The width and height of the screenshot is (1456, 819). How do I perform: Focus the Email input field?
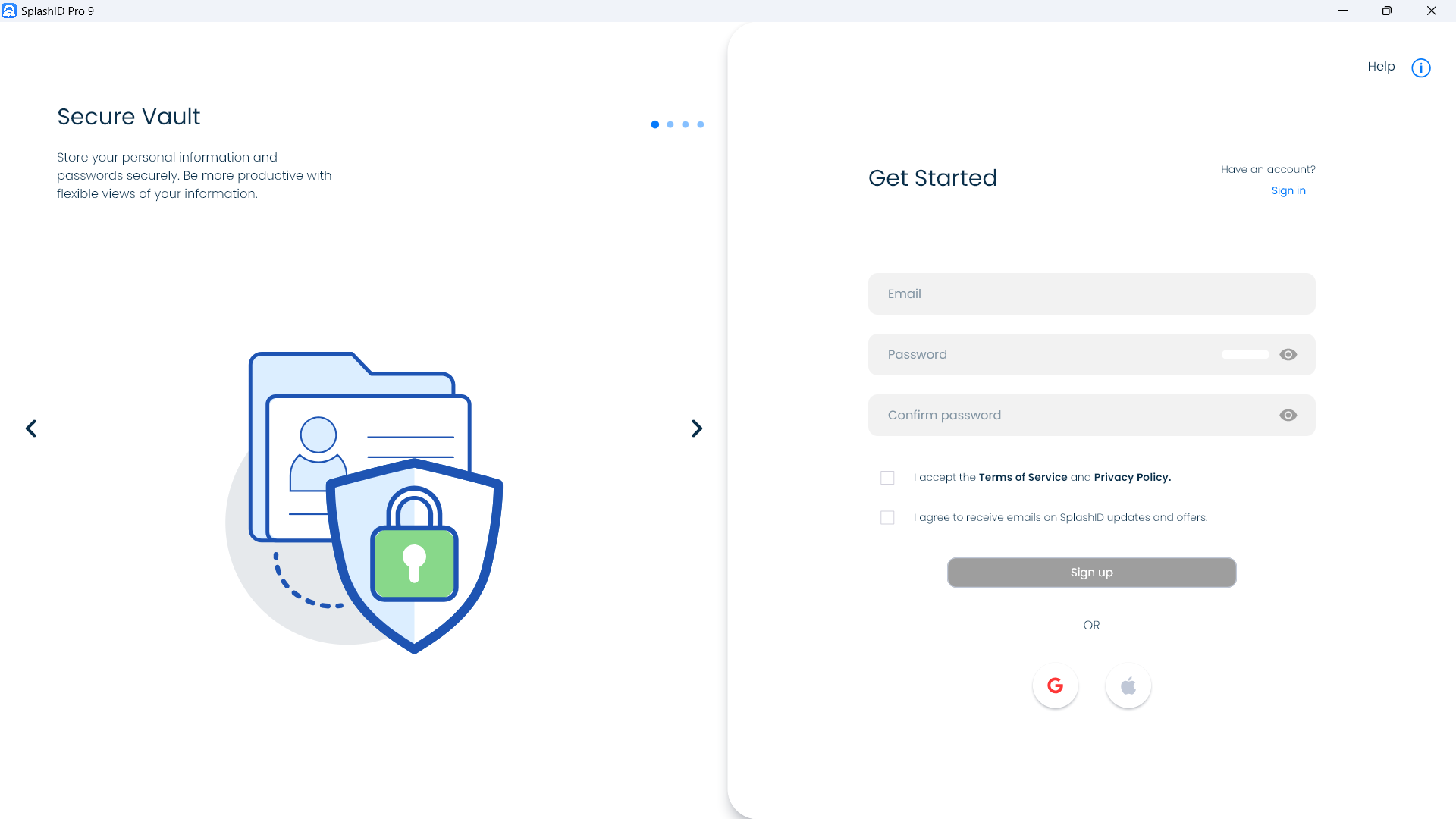(1091, 293)
